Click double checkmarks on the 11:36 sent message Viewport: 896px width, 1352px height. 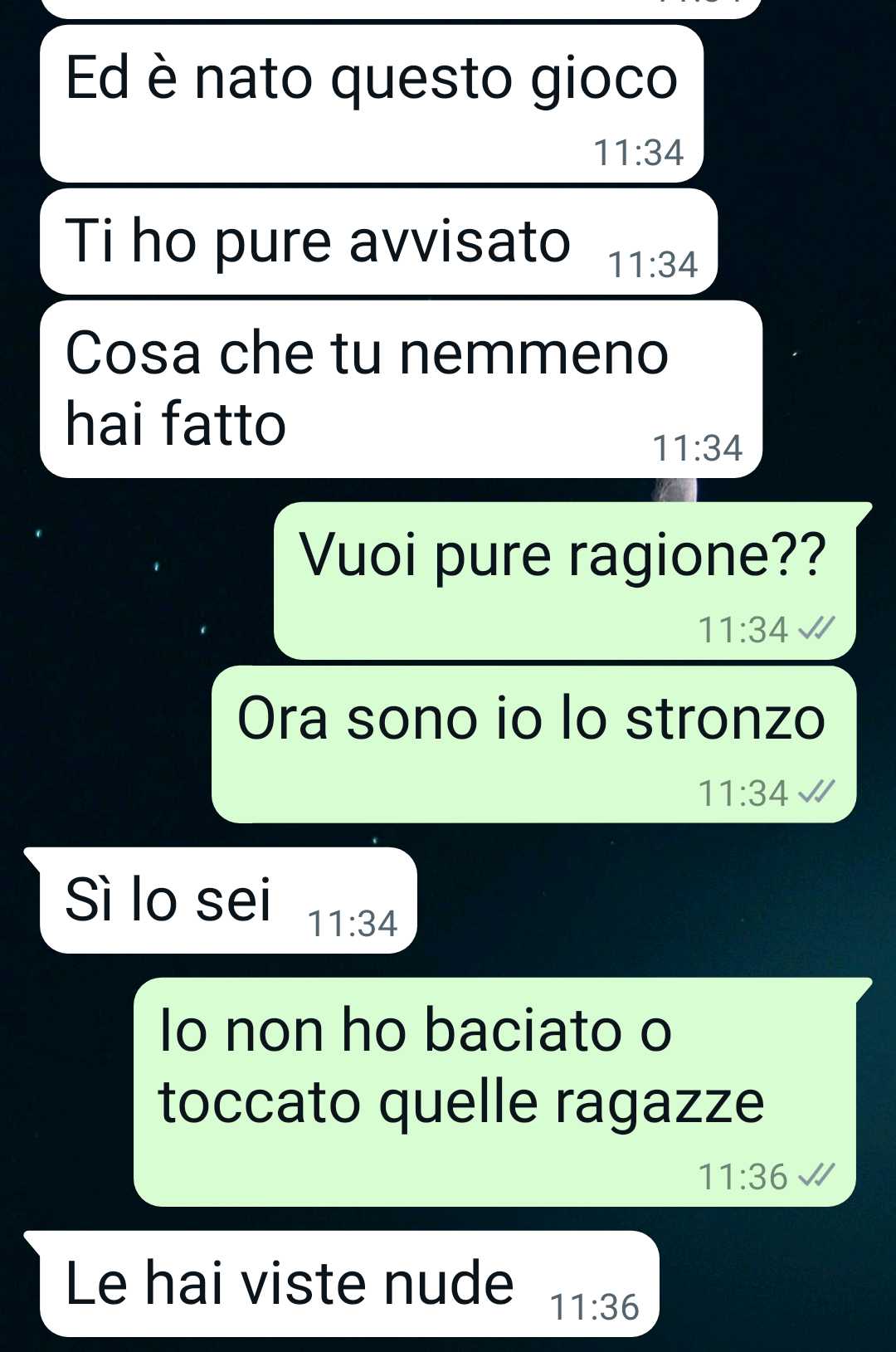(x=815, y=1177)
